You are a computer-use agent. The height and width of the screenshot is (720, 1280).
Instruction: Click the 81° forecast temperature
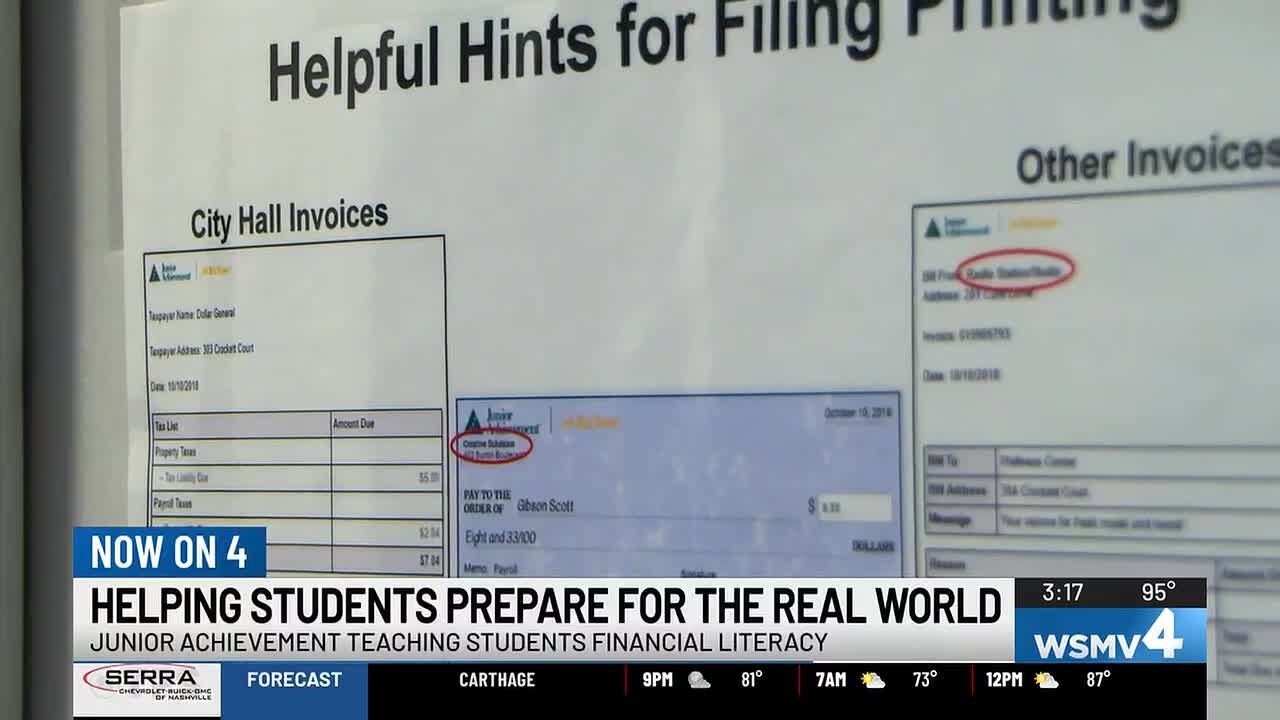tap(752, 680)
